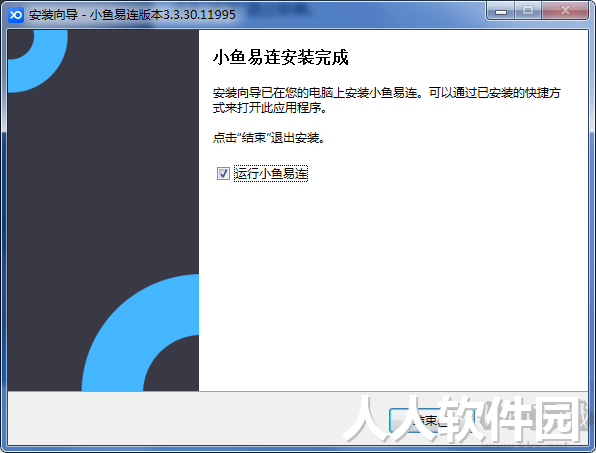
Task: Click the paragraph starting 安装向导已在您的电脑上安装
Action: point(387,100)
